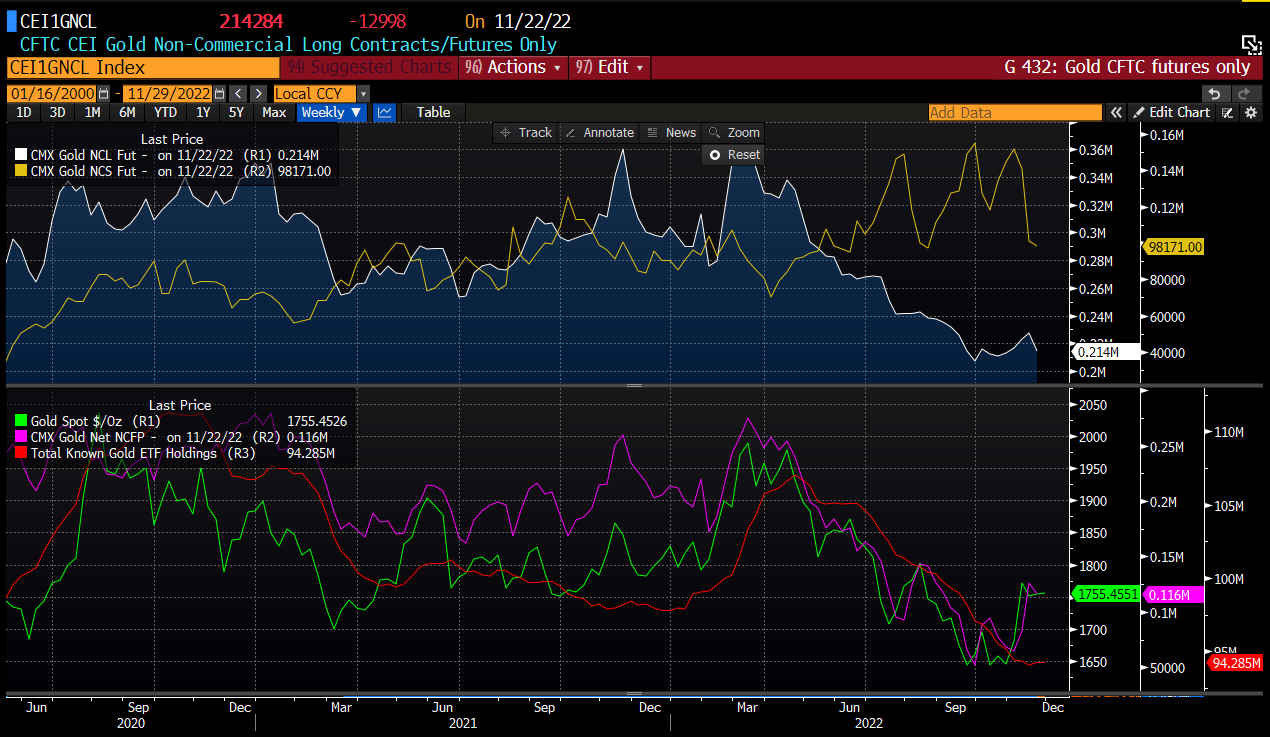Click the double-chevron collapse icon

[1116, 112]
